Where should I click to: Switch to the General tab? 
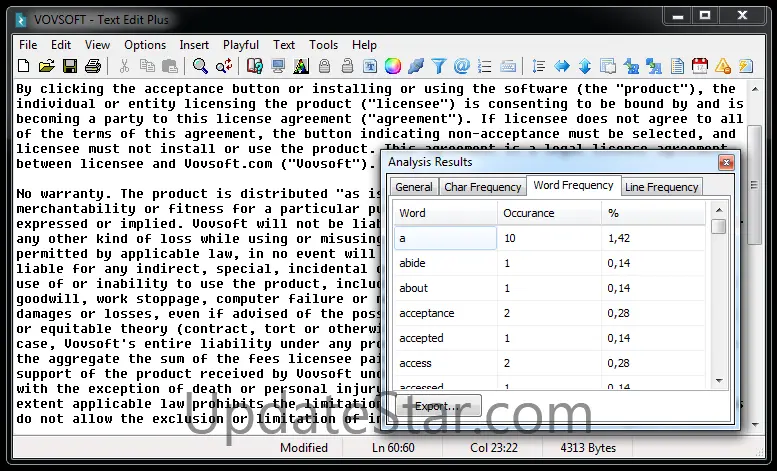[414, 187]
